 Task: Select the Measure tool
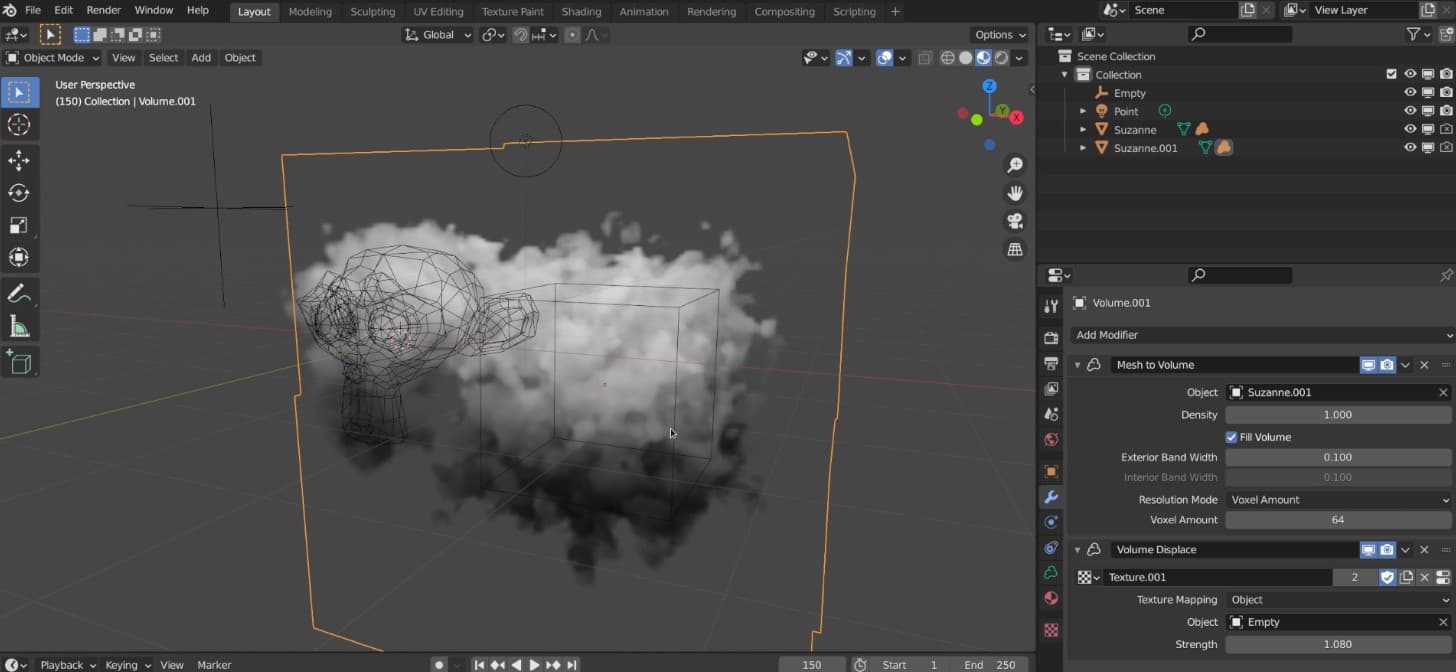pyautogui.click(x=19, y=327)
